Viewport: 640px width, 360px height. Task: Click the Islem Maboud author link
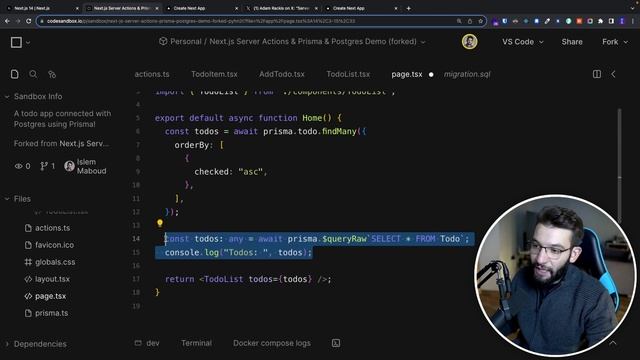[x=91, y=167]
